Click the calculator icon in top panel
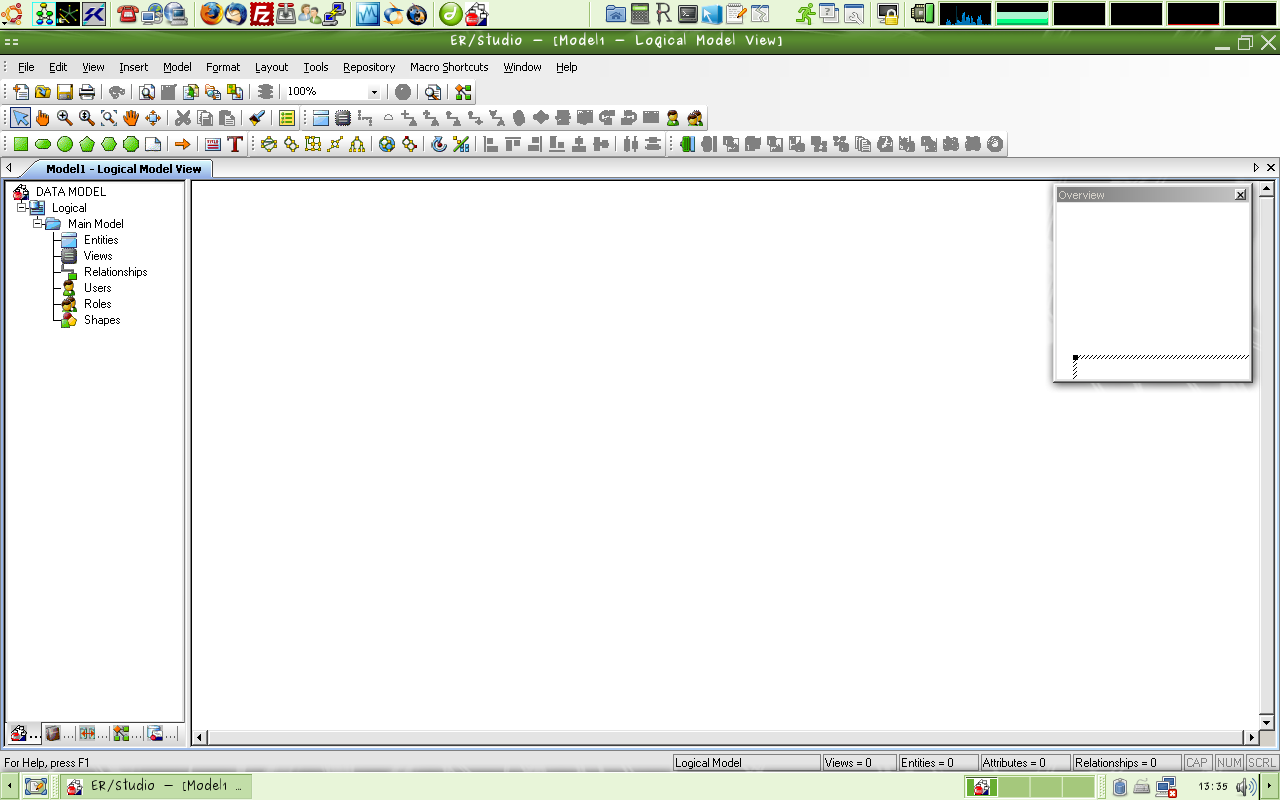1280x800 pixels. click(640, 13)
